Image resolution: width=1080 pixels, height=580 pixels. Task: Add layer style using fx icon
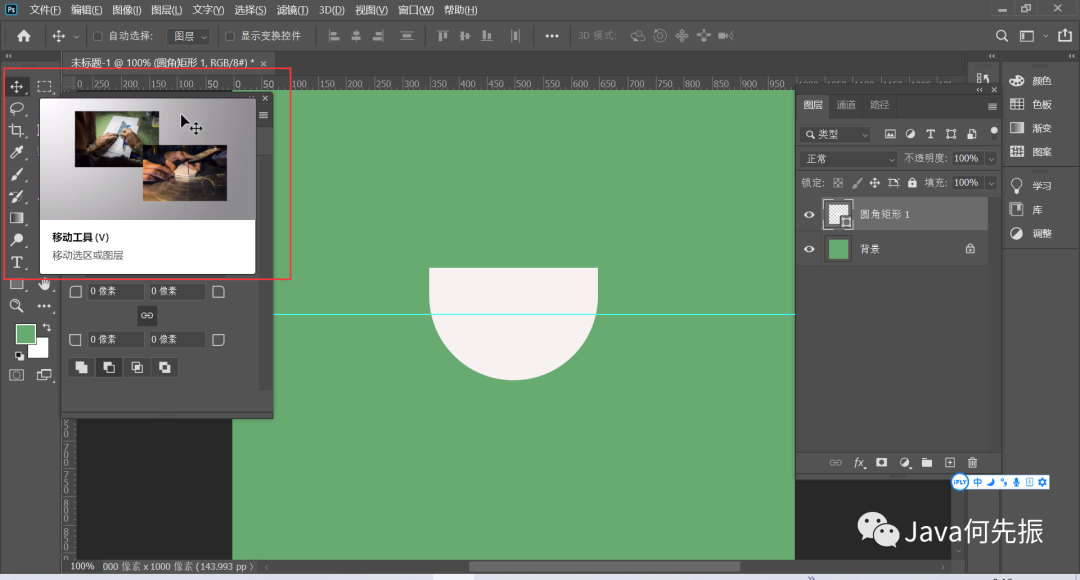pos(859,463)
